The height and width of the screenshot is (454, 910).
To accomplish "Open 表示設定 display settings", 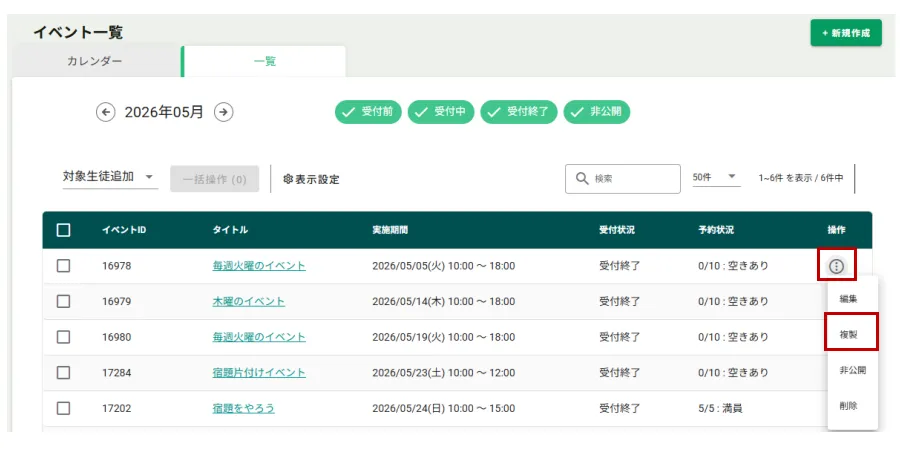I will coord(311,179).
